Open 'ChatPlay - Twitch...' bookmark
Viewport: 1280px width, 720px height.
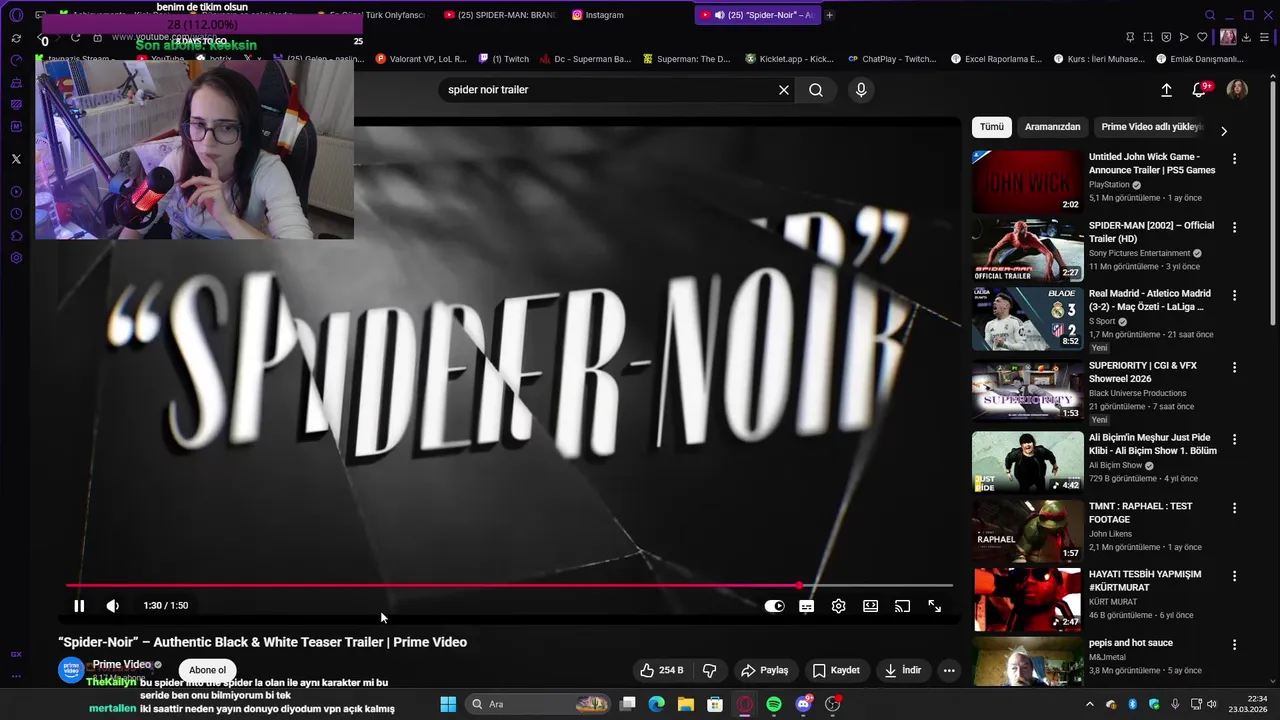pyautogui.click(x=892, y=59)
